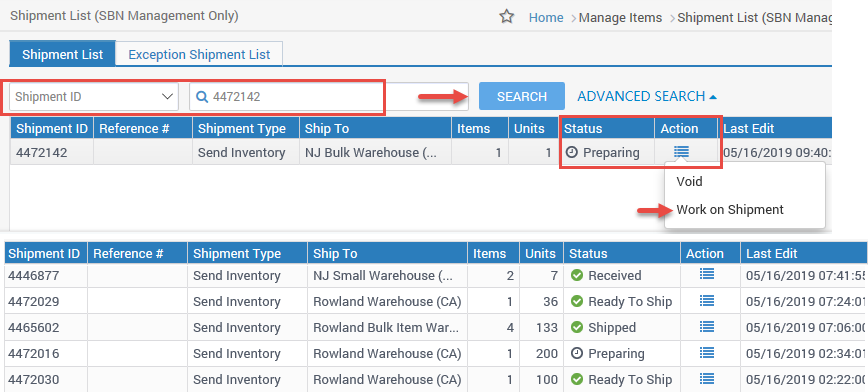Click the 133 units cell
This screenshot has height=392, width=868.
tap(541, 327)
